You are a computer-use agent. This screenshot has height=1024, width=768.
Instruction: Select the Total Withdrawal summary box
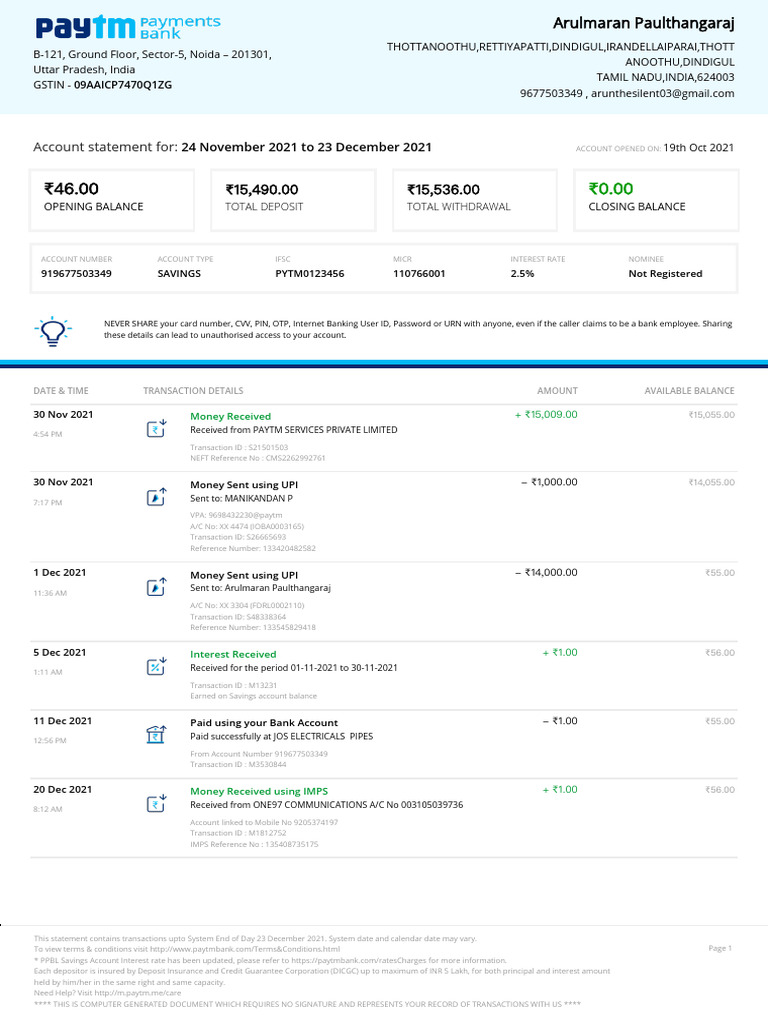click(x=475, y=198)
